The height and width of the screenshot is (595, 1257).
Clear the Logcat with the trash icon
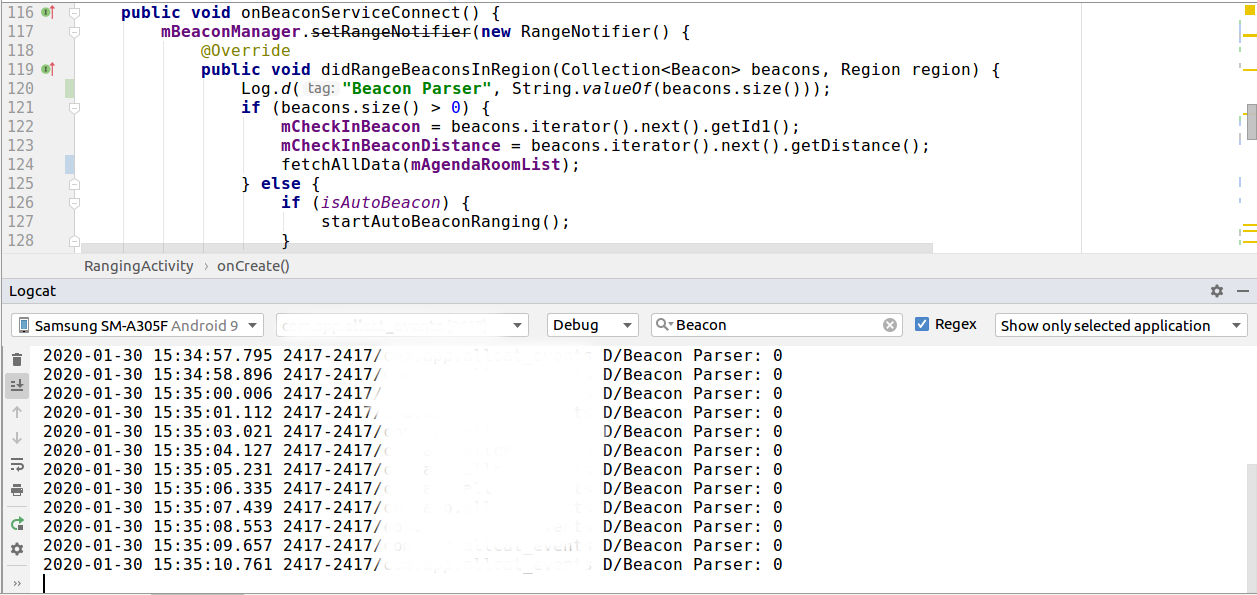coord(17,358)
